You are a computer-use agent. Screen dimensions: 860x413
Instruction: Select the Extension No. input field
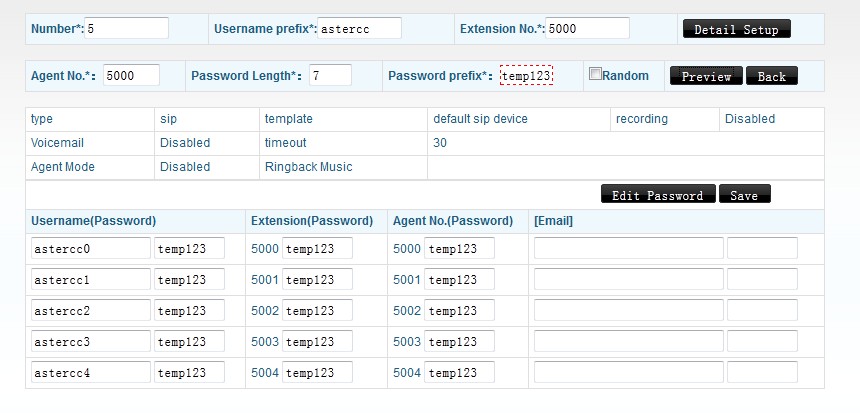click(x=588, y=28)
